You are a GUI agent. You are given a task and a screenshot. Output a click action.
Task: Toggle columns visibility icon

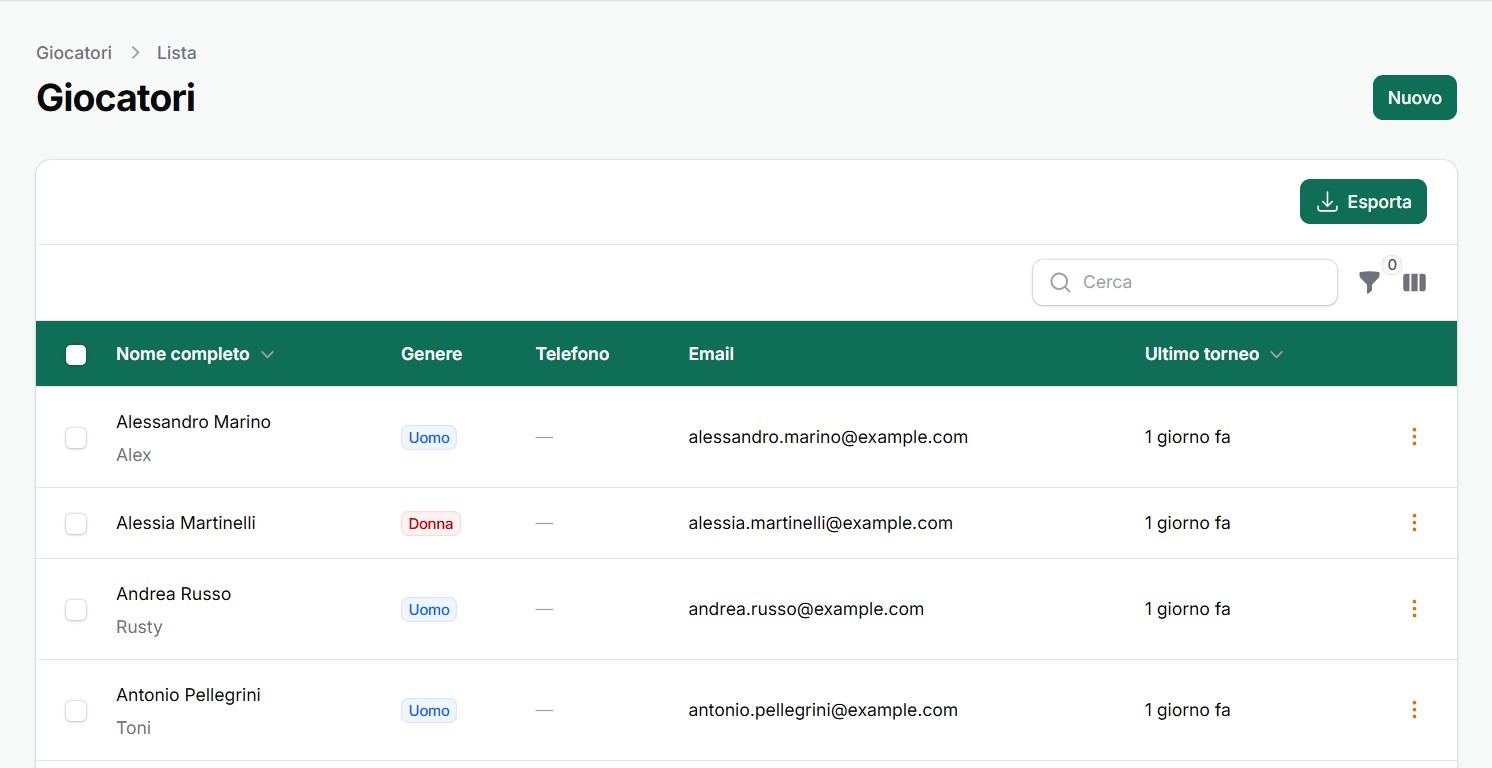[x=1414, y=283]
